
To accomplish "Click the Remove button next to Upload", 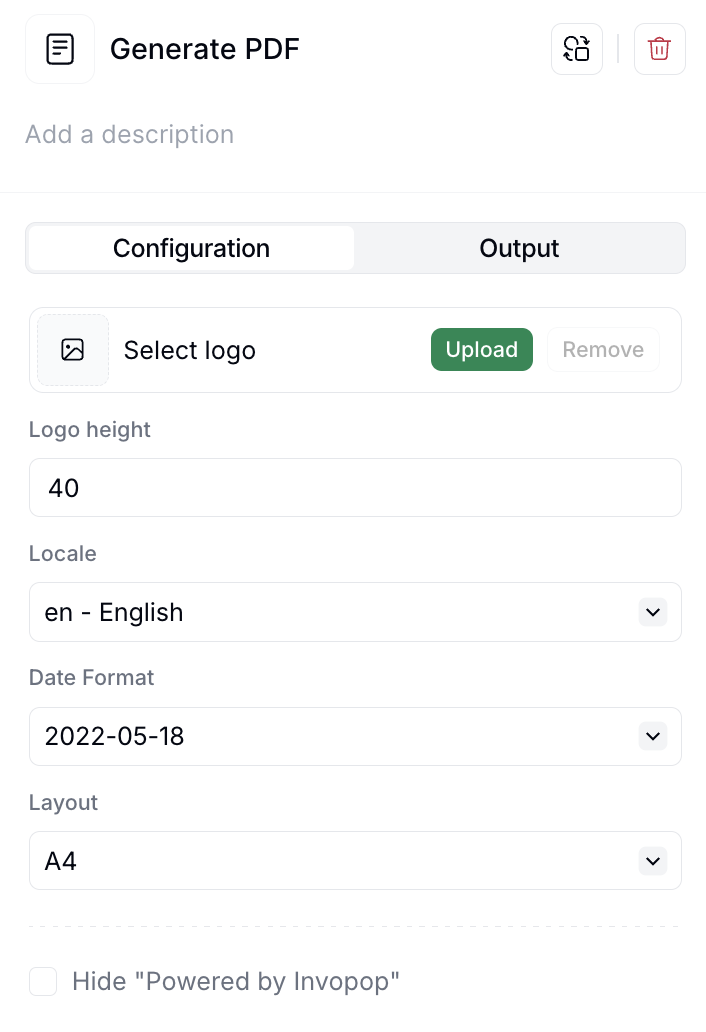I will click(x=603, y=350).
